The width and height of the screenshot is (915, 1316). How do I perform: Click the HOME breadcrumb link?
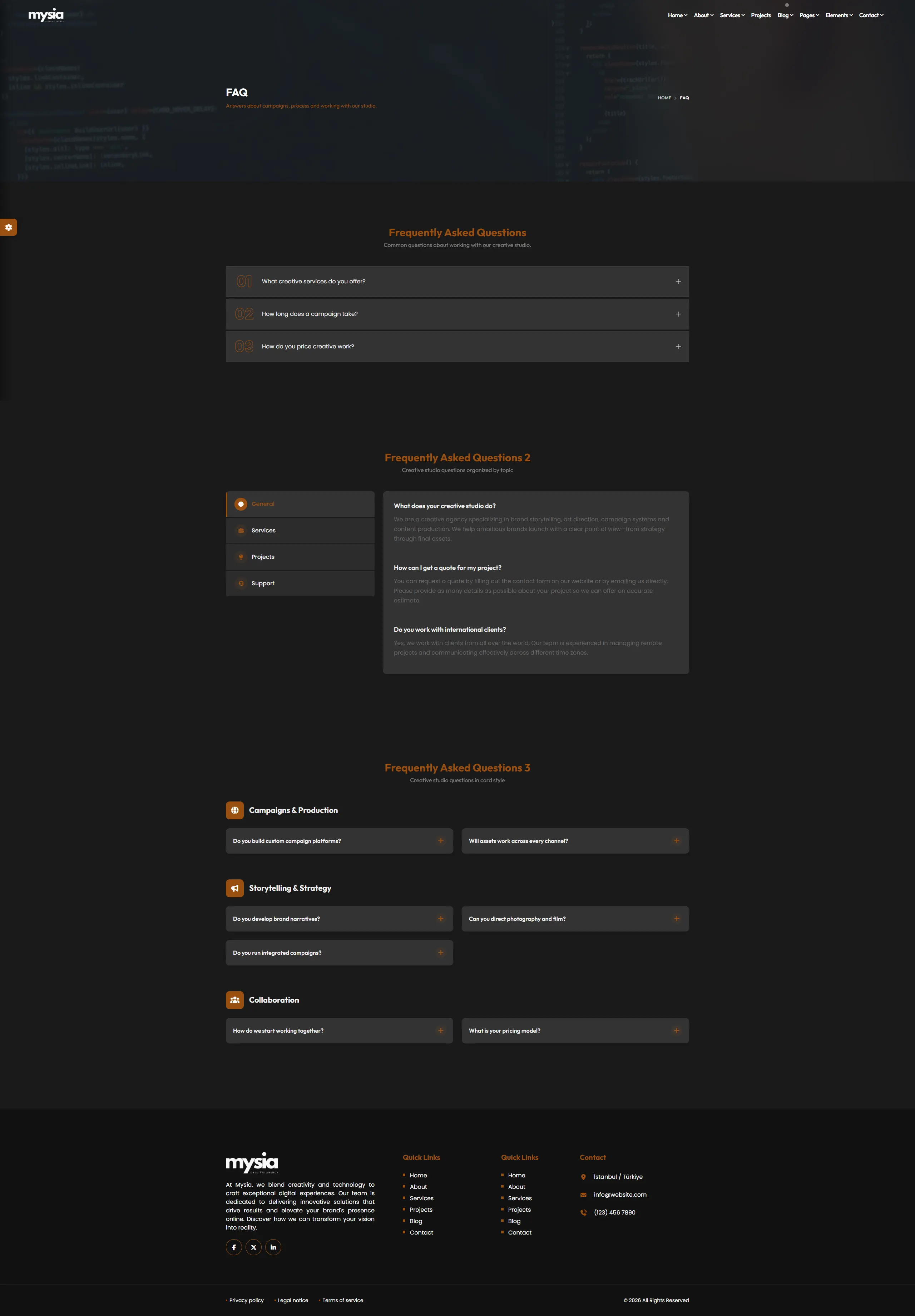(x=664, y=98)
